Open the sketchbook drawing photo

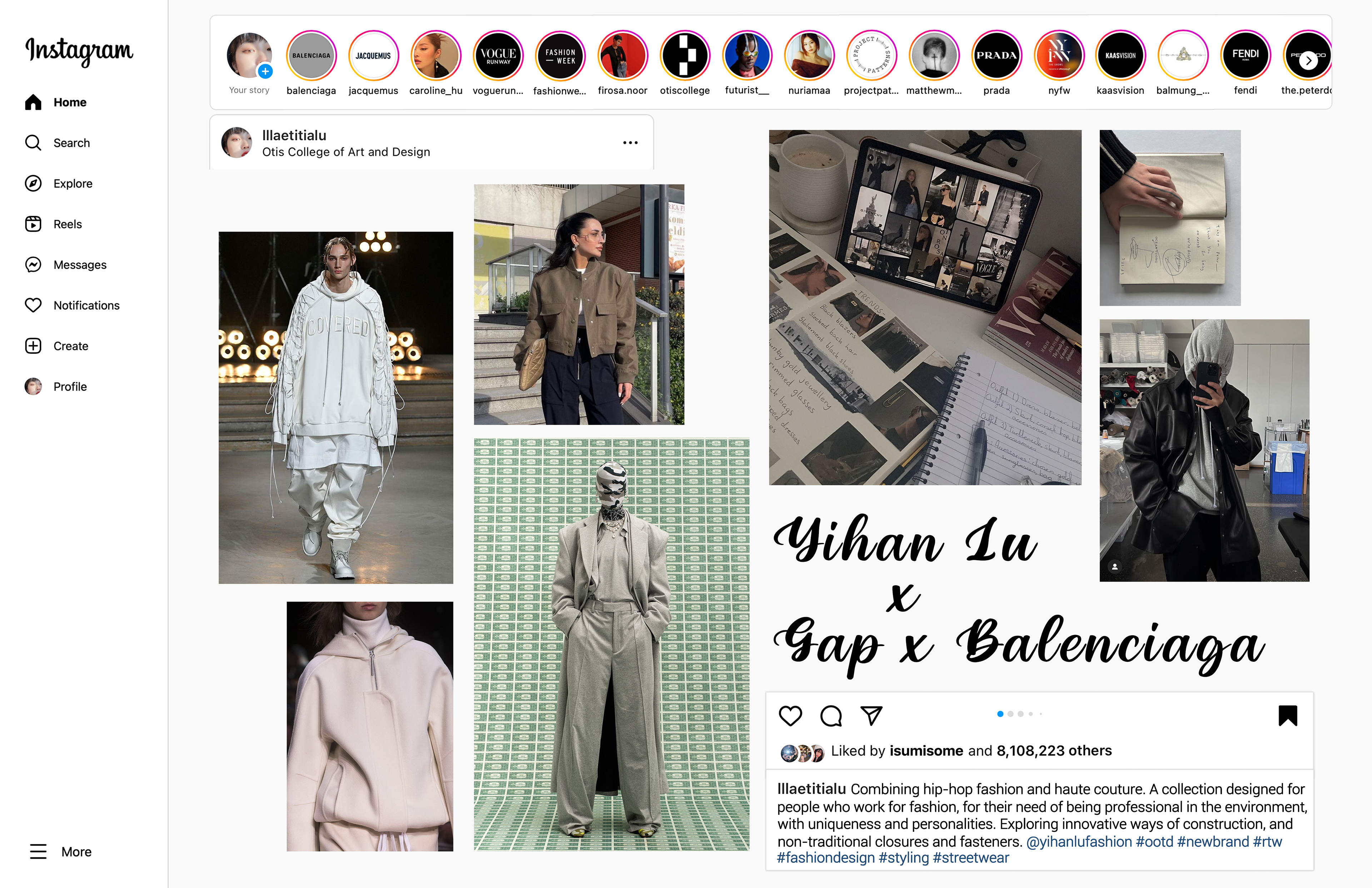tap(1170, 217)
